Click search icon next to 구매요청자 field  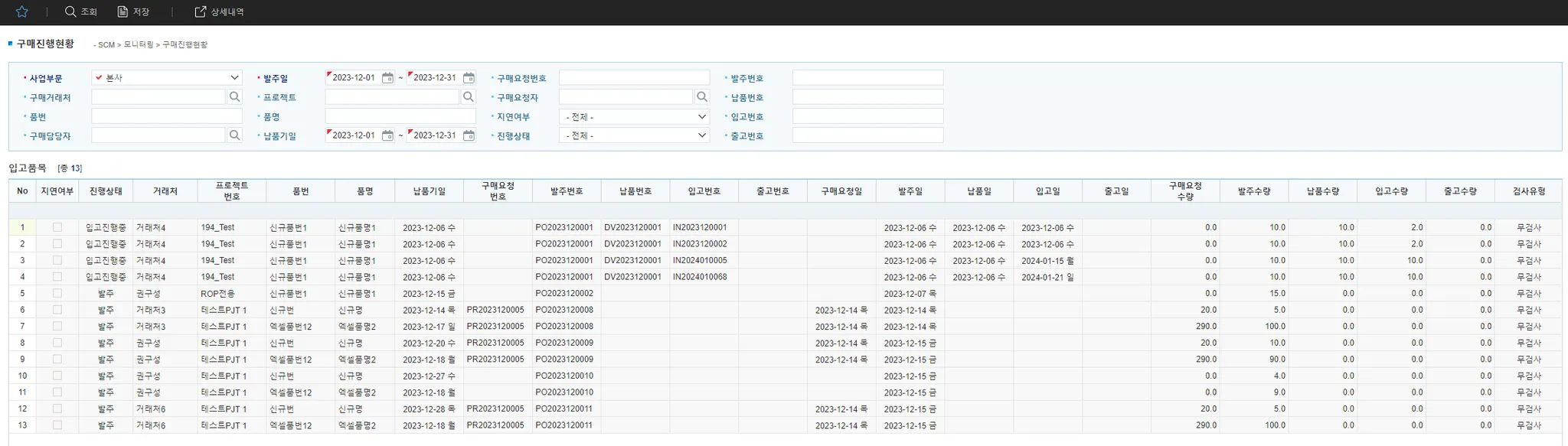702,97
